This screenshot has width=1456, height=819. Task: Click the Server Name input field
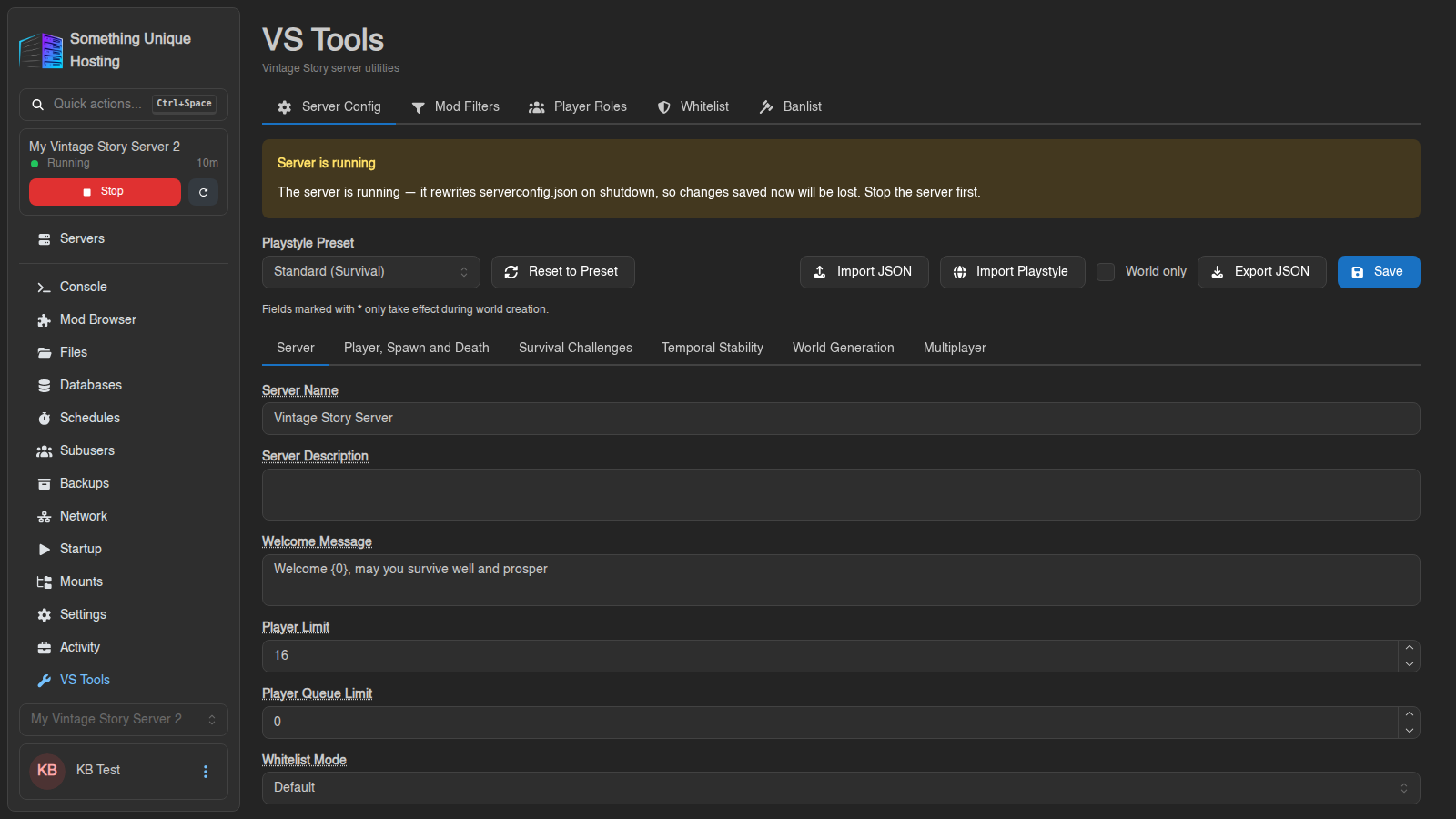pos(841,419)
